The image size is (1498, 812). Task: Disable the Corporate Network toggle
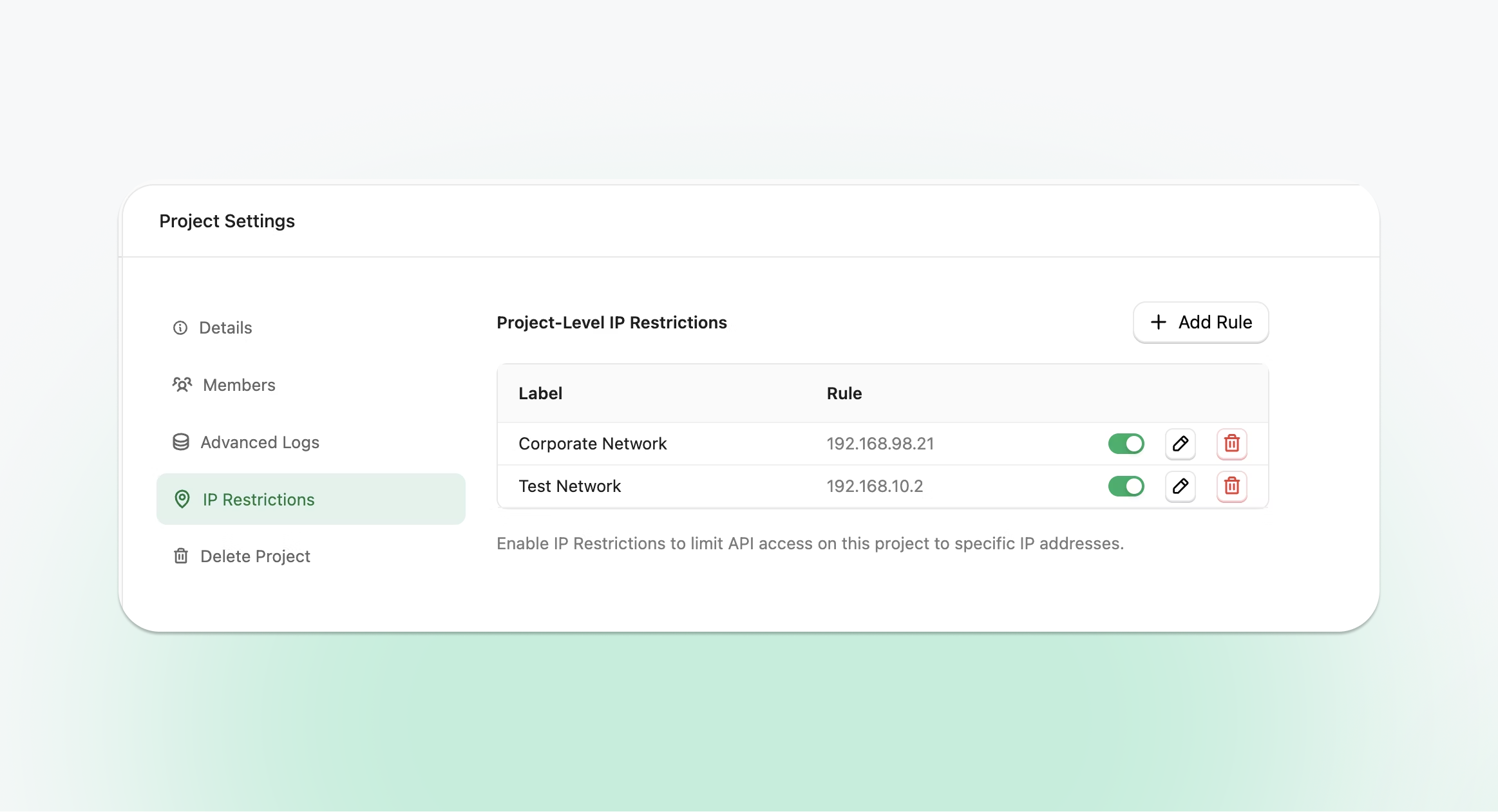pyautogui.click(x=1126, y=444)
